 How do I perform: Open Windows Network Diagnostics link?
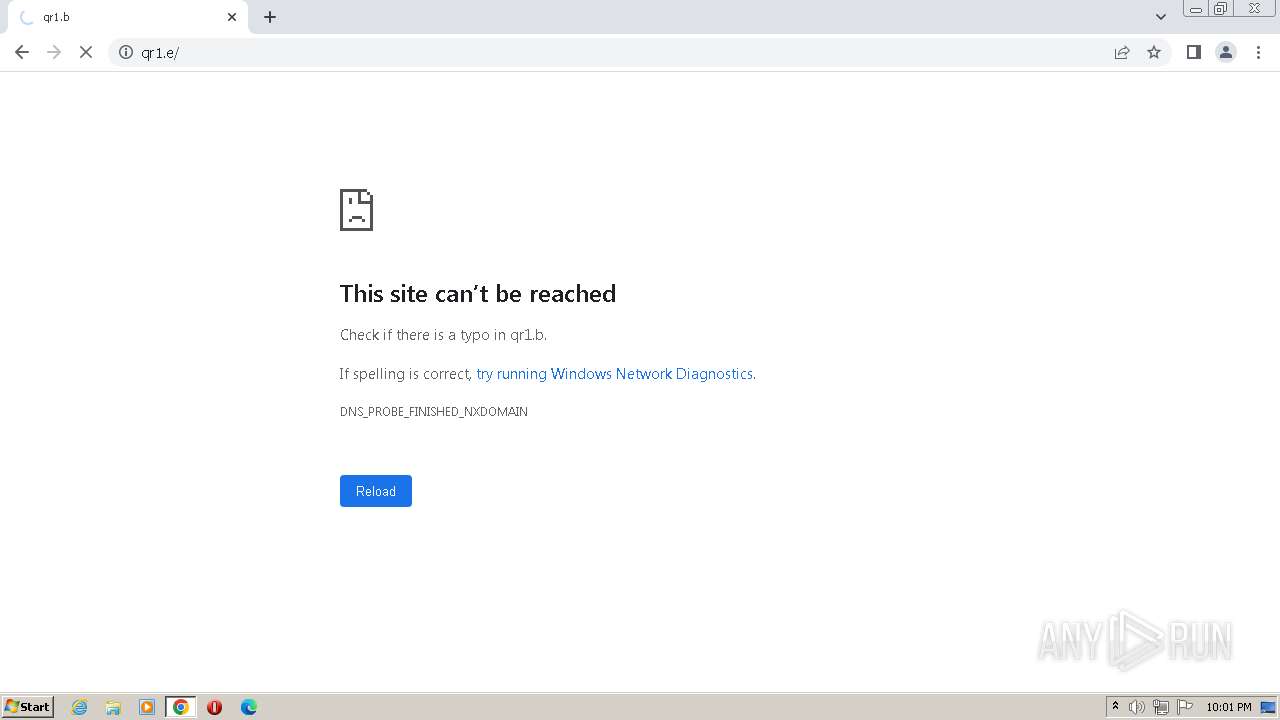tap(614, 374)
